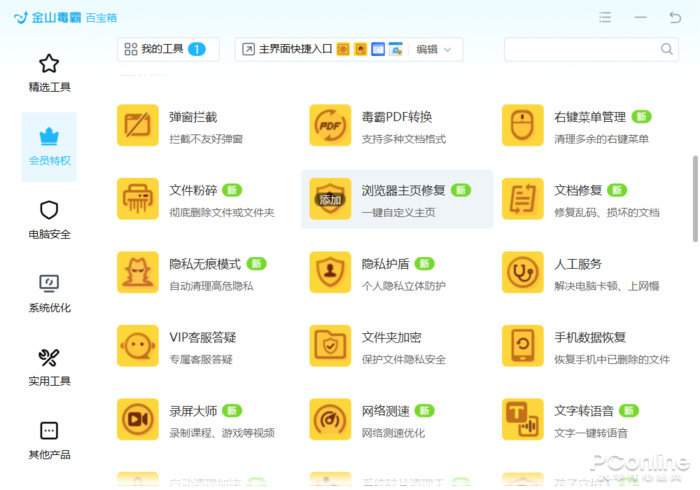Screen dimensions: 700x490
Task: Open the 隐私护盾 shield icon
Action: tap(330, 272)
